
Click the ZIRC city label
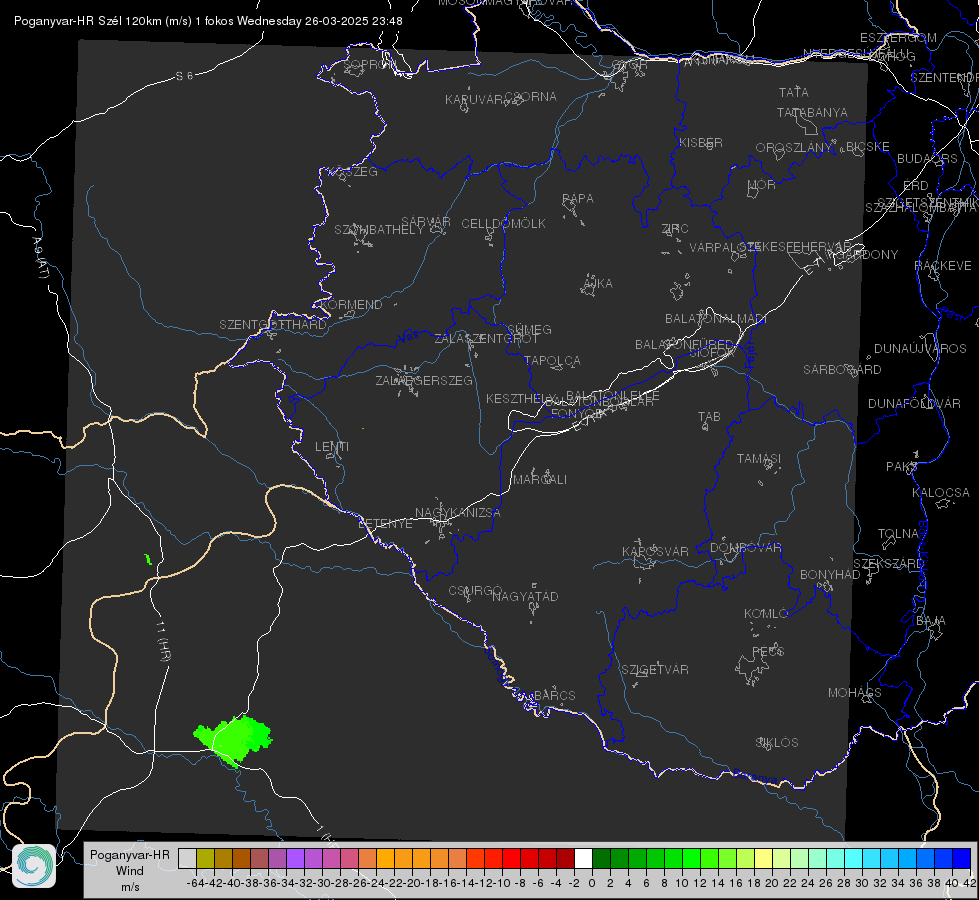click(675, 228)
